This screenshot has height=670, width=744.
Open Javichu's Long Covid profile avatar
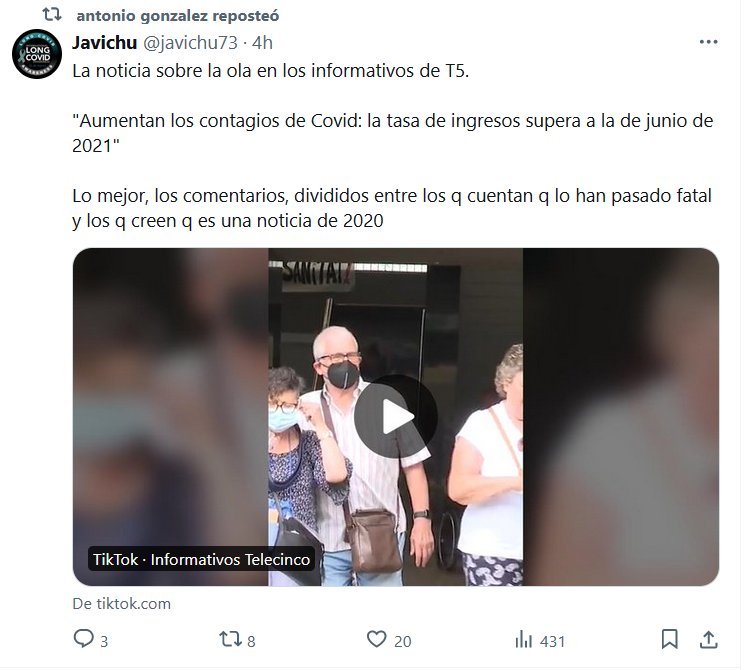pyautogui.click(x=37, y=54)
